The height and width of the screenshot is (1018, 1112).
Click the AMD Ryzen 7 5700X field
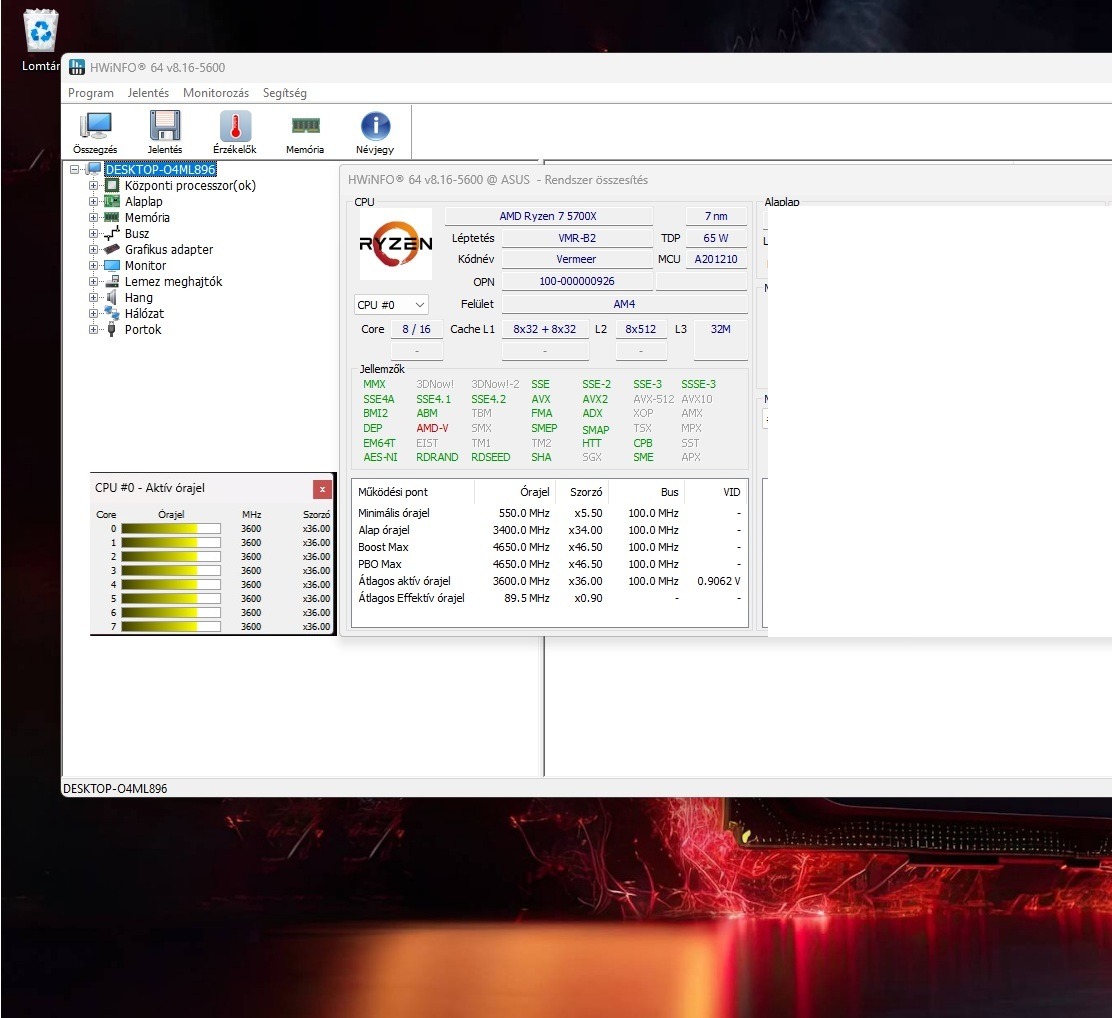pyautogui.click(x=548, y=216)
